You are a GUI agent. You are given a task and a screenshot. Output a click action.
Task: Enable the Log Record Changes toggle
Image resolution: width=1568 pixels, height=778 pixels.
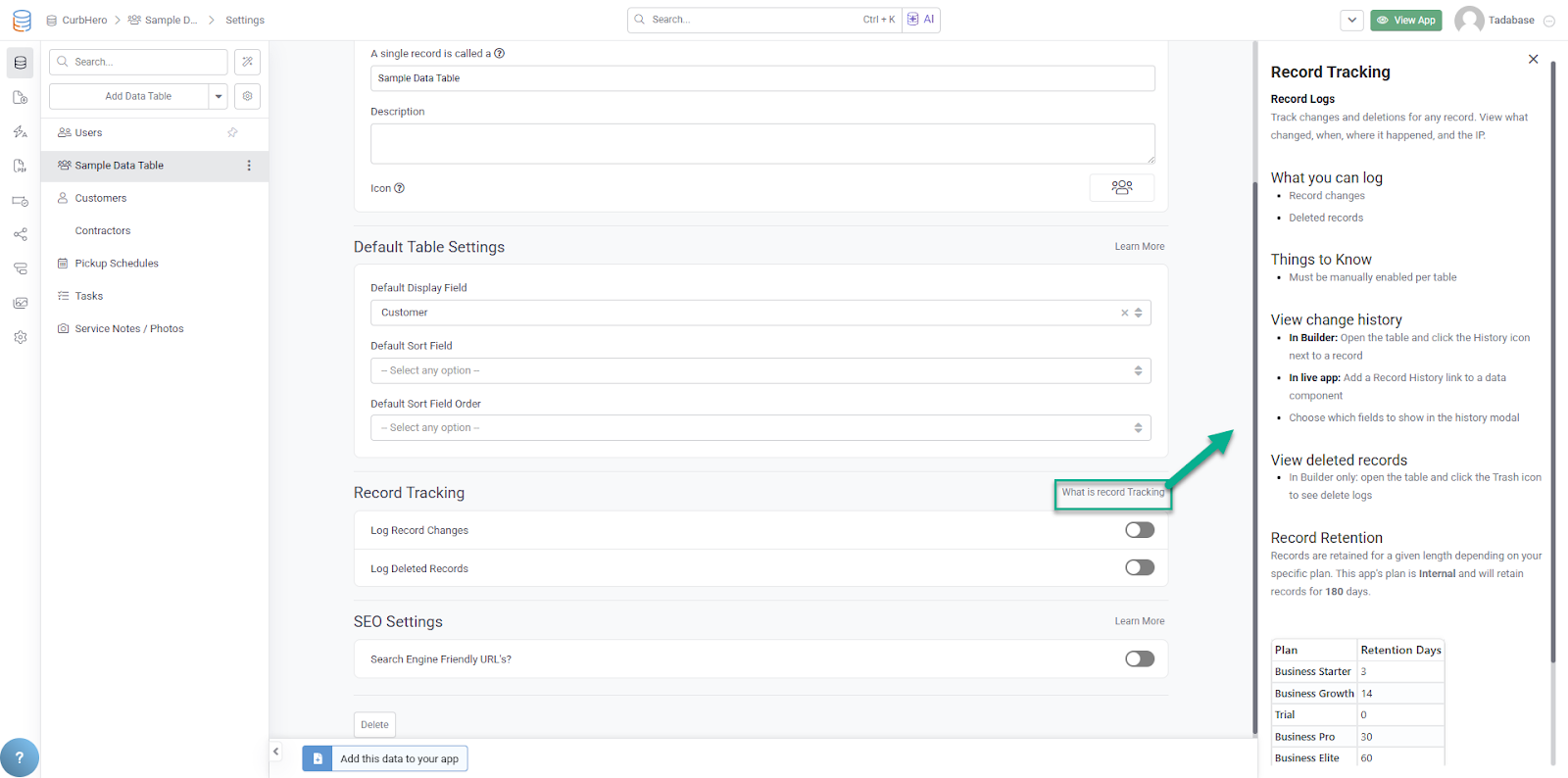[x=1139, y=530]
